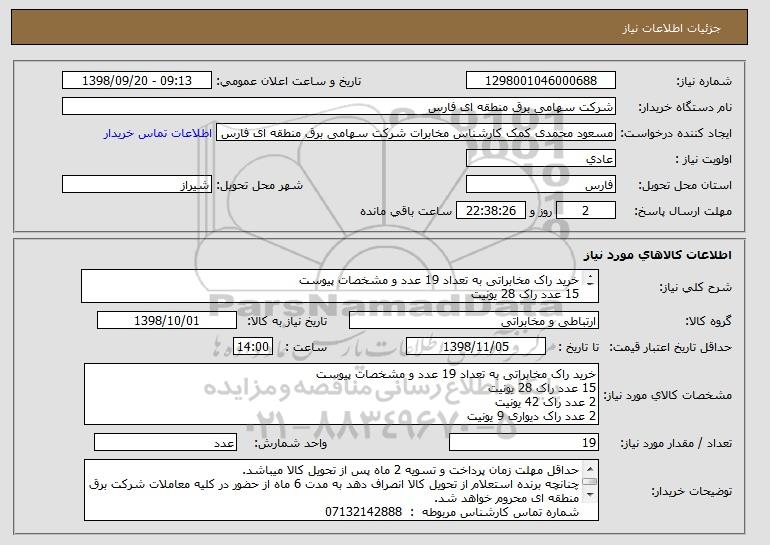Click the request creator field مسعود محمدی
The width and height of the screenshot is (770, 545).
pyautogui.click(x=416, y=133)
